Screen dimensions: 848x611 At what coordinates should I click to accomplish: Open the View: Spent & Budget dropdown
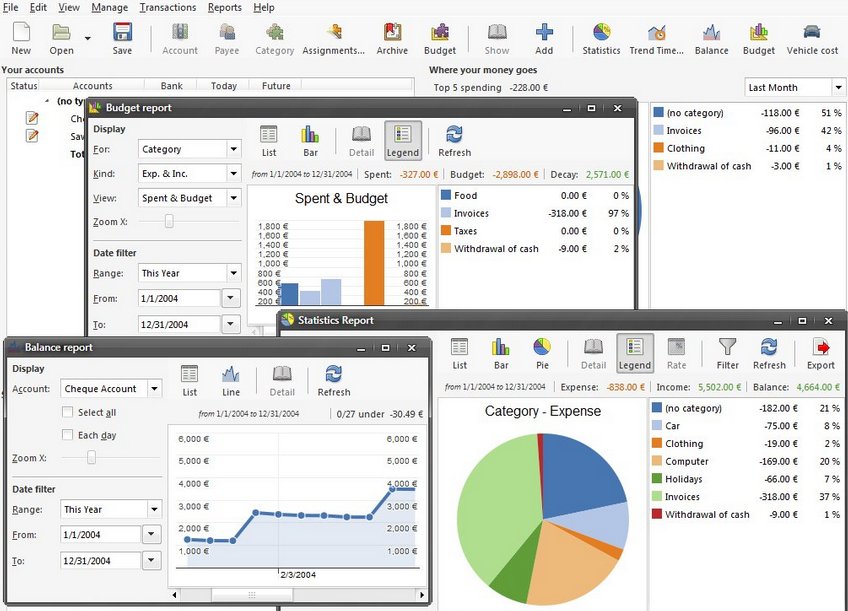tap(189, 198)
